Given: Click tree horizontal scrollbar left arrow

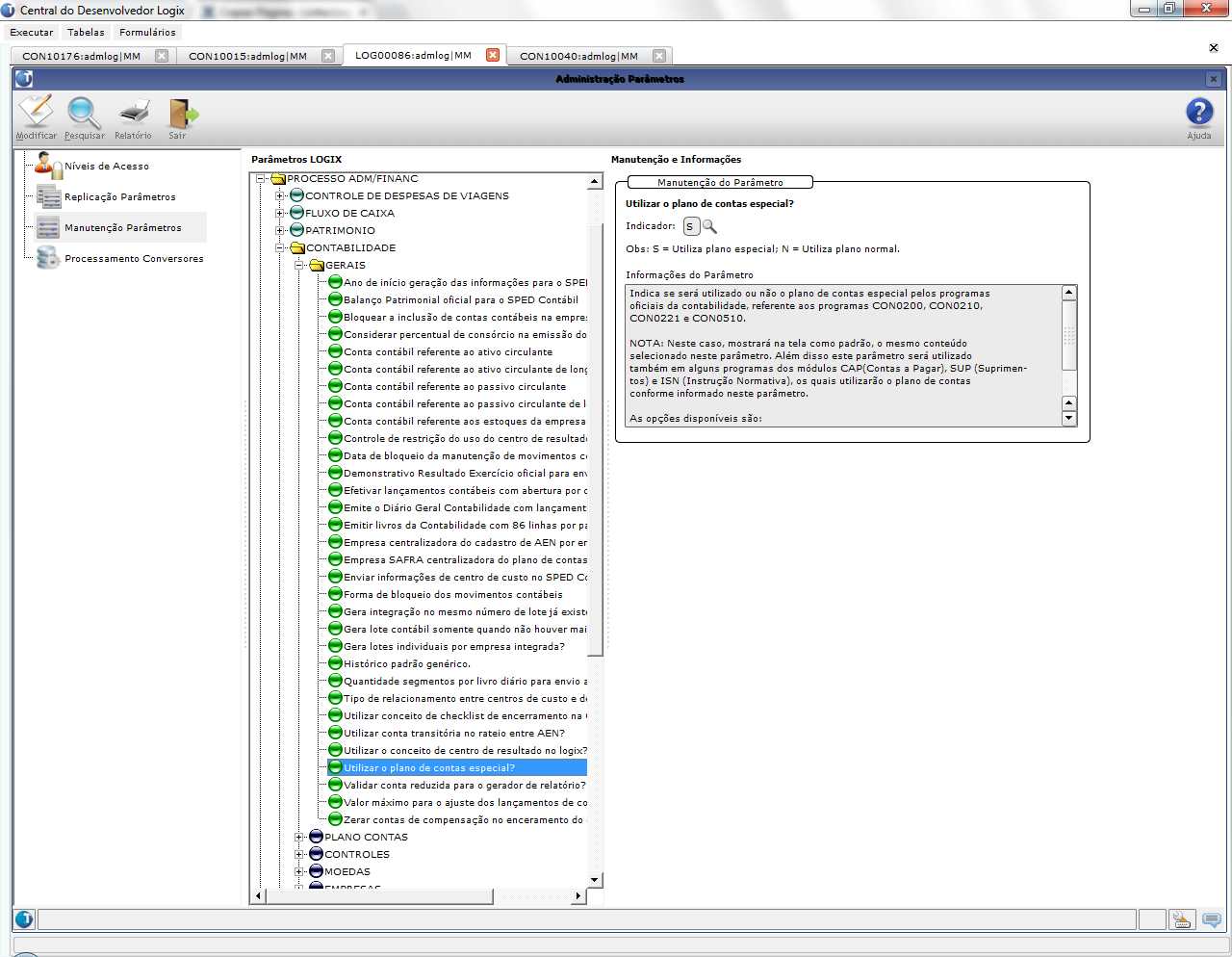Looking at the screenshot, I should pyautogui.click(x=257, y=896).
